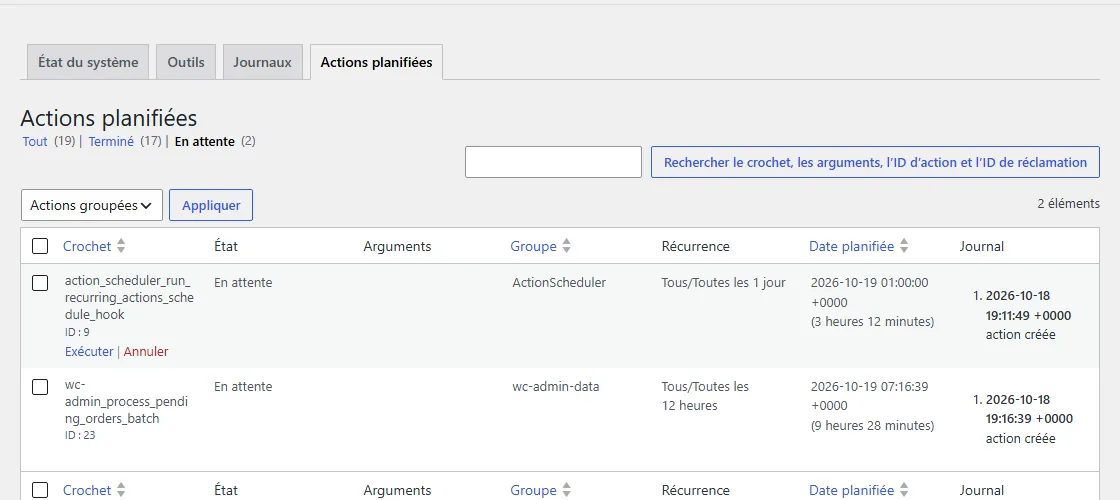1120x500 pixels.
Task: Click sort arrows beside bottom Crochet footer header
Action: pyautogui.click(x=121, y=490)
